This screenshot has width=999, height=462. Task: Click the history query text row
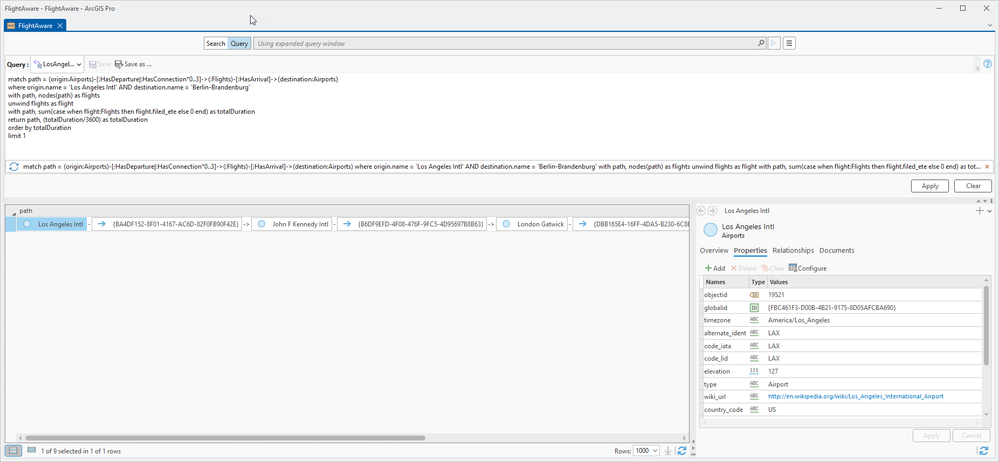coord(501,166)
